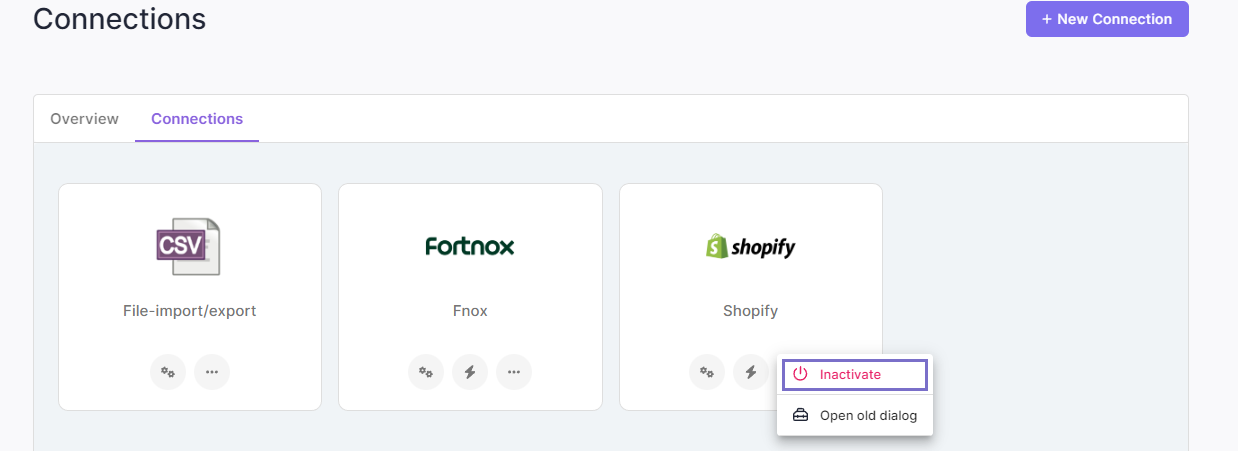Open three-dot menu on File-import/export card
This screenshot has height=451, width=1238.
(x=212, y=372)
